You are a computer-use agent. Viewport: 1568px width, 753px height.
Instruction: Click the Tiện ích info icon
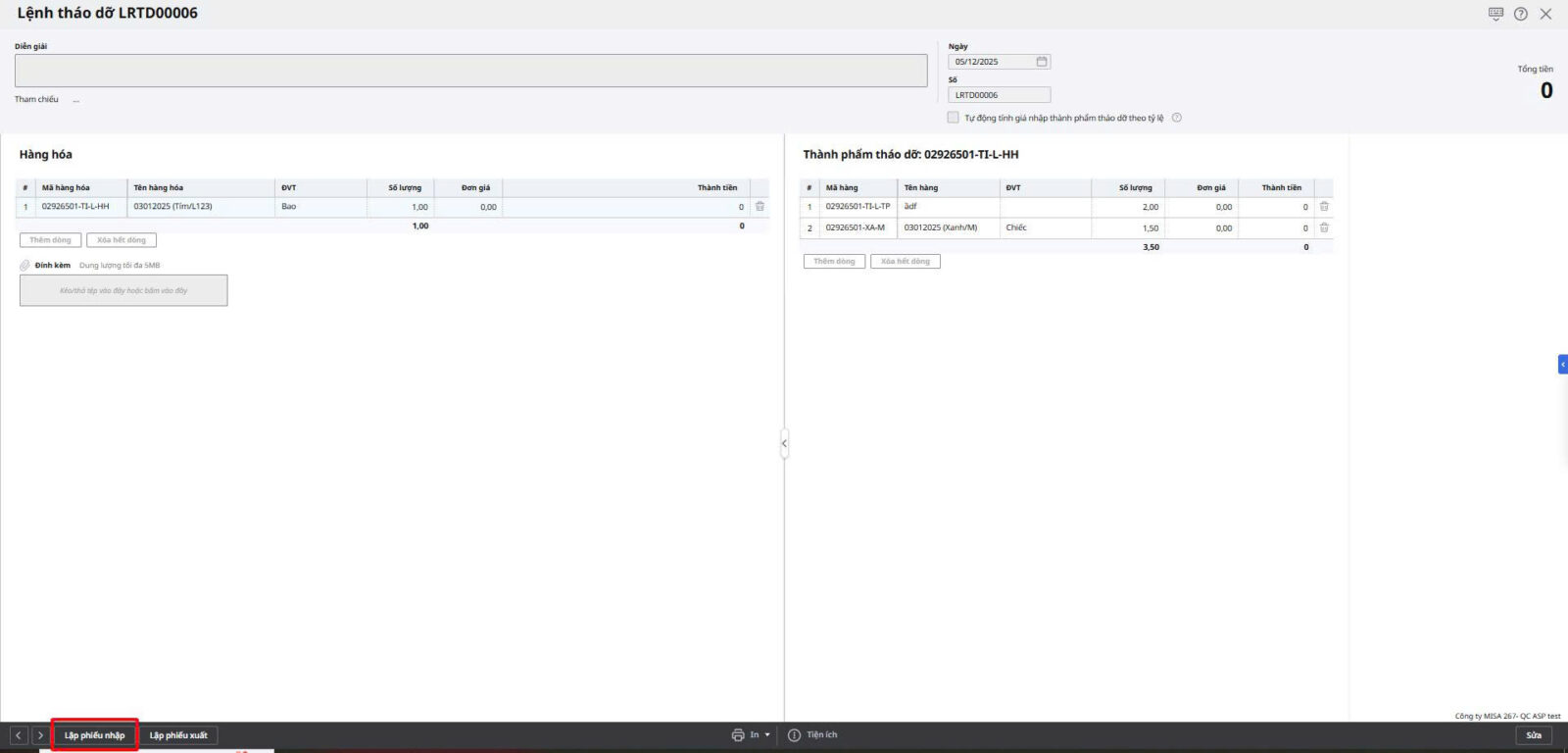coord(795,735)
